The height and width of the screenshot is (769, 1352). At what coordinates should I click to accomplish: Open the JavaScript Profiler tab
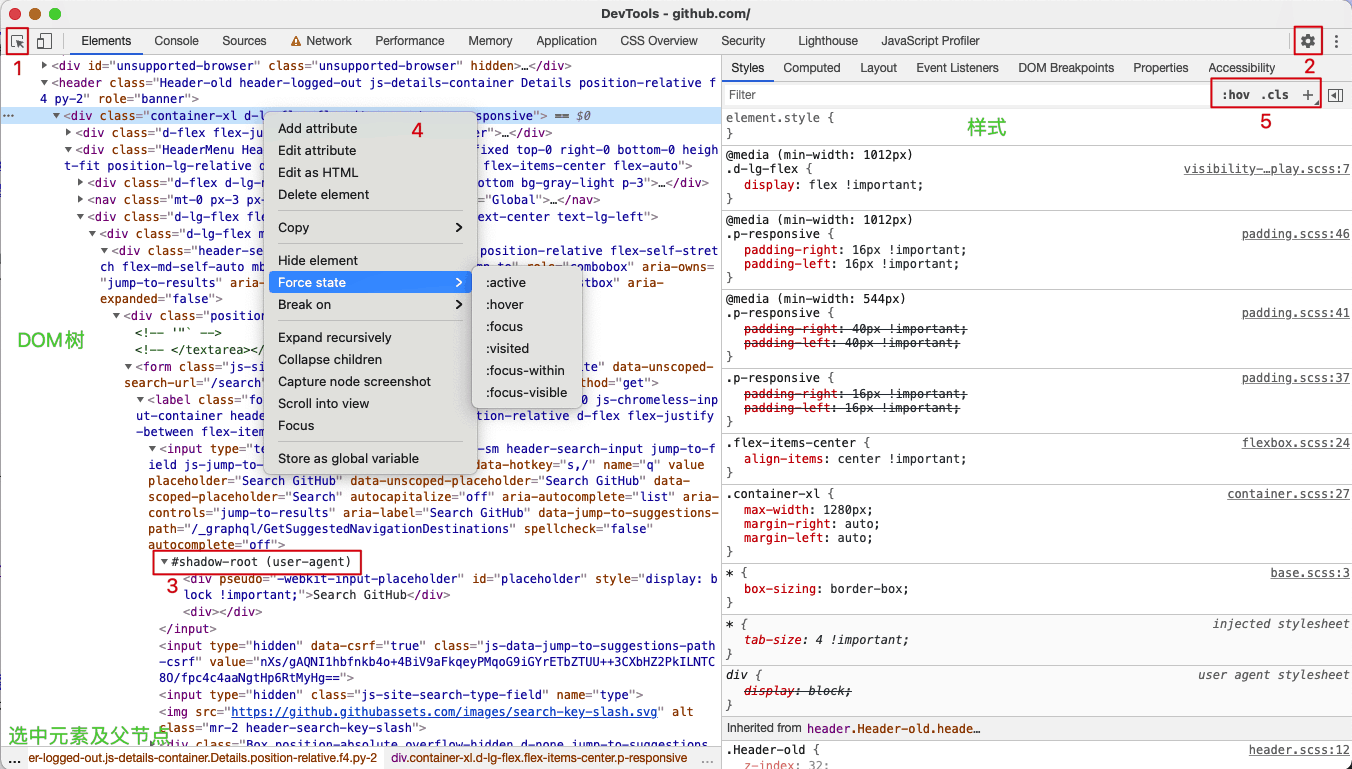tap(930, 41)
